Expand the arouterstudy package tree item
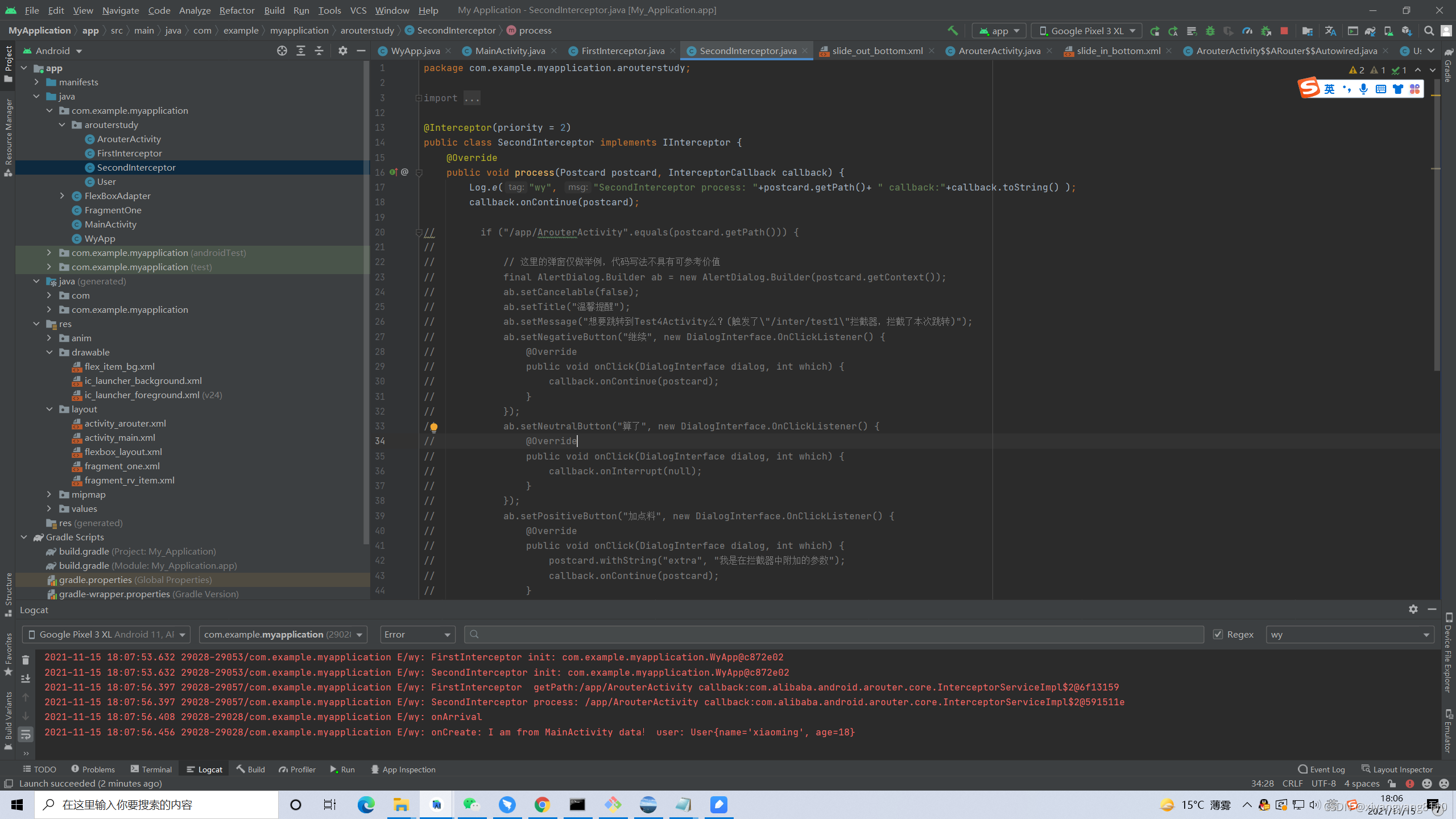The image size is (1456, 819). pos(63,124)
